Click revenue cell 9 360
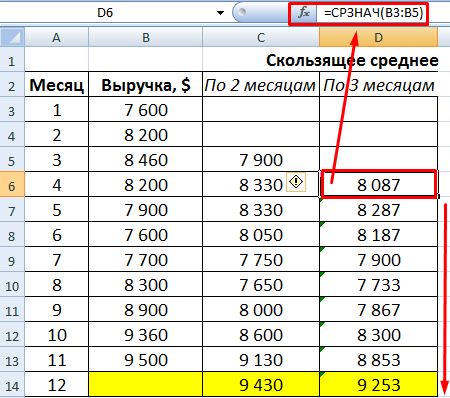Screen dimensions: 450x398 146,335
